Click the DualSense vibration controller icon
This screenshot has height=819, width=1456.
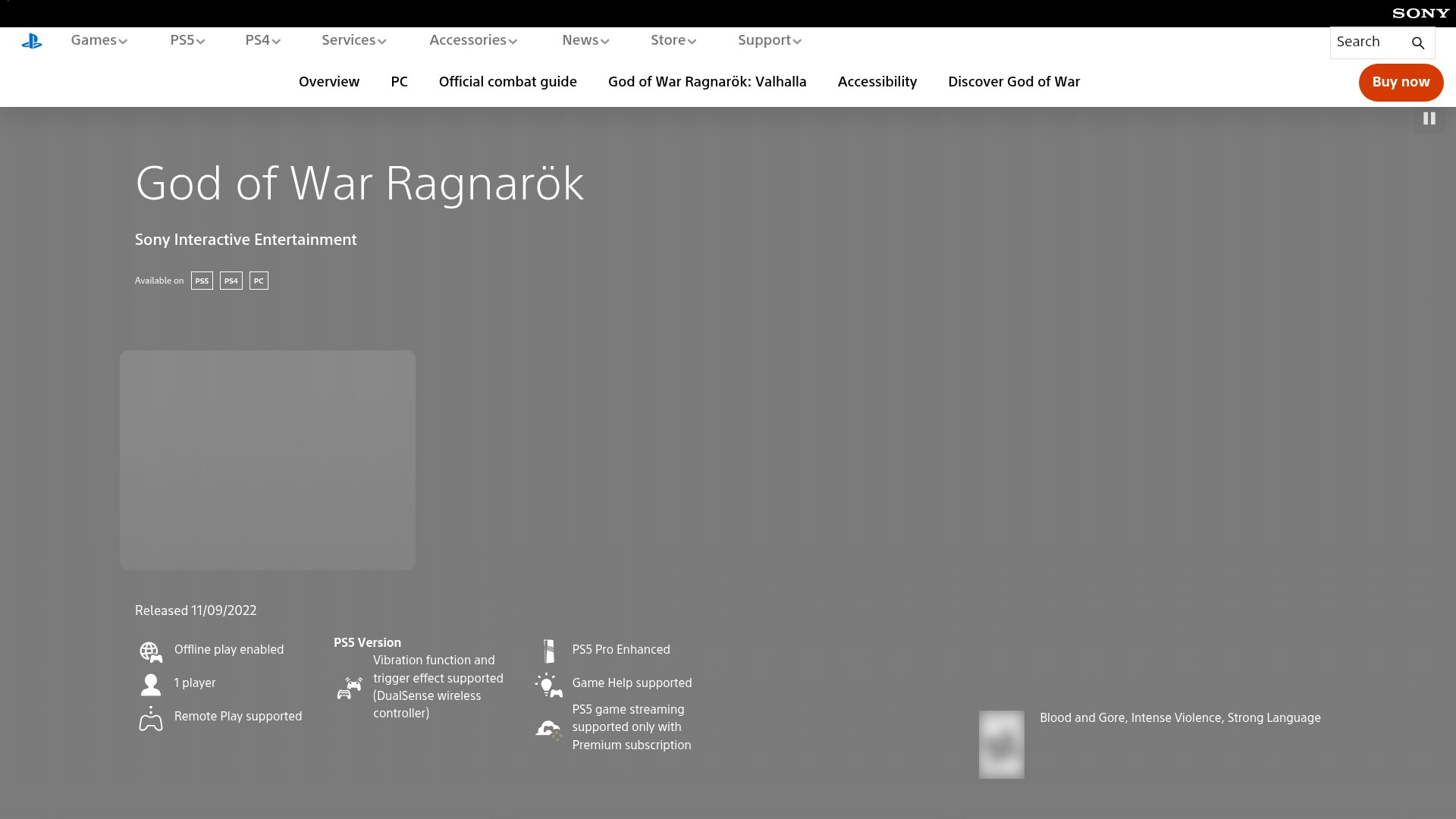tap(350, 688)
